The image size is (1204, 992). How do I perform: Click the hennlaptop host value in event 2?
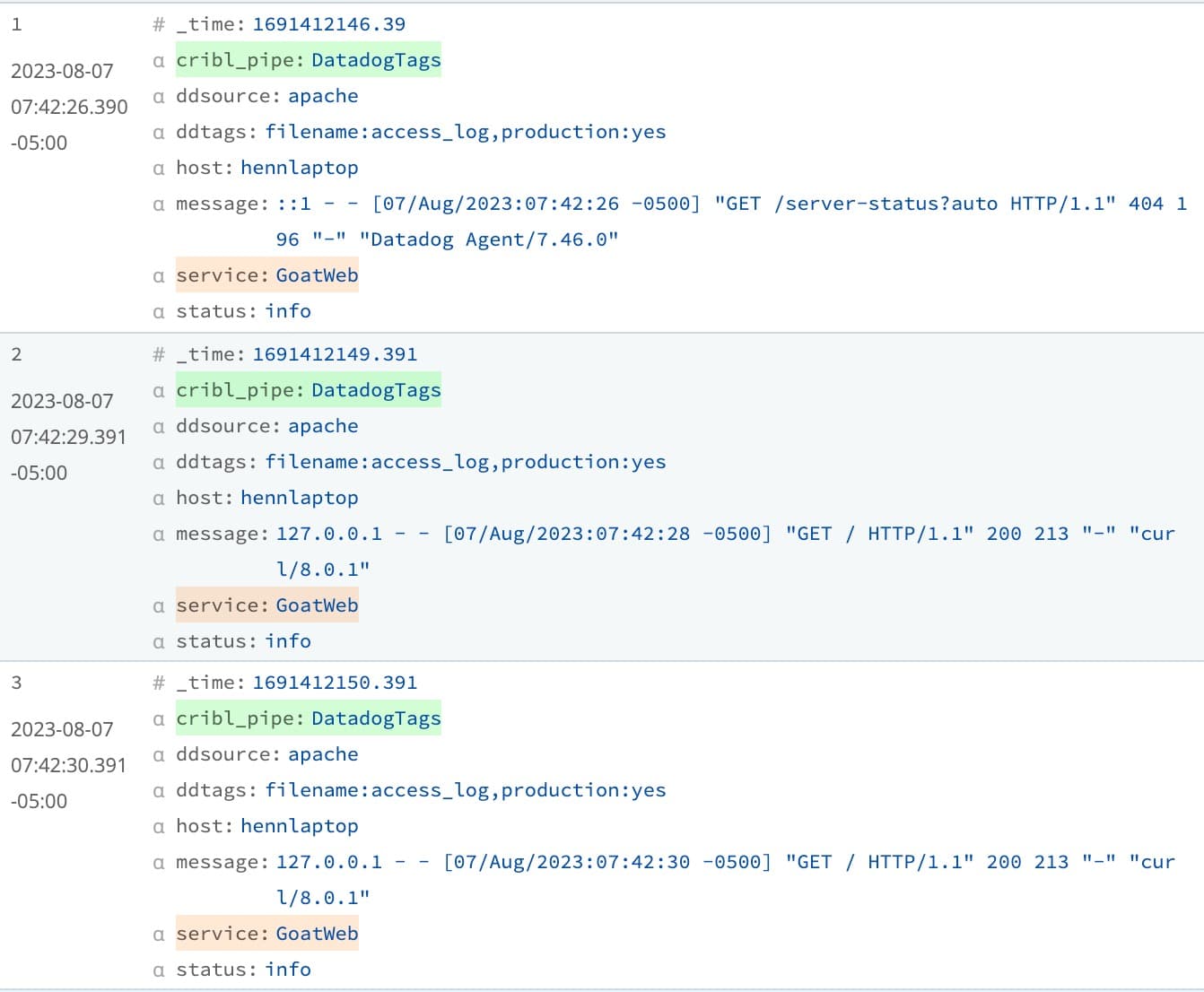click(299, 498)
